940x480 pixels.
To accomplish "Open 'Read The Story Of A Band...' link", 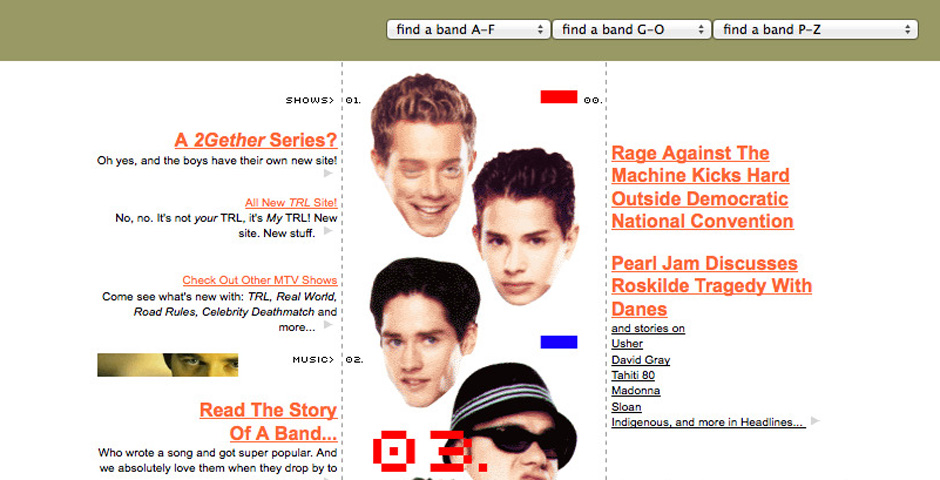I will [x=268, y=421].
